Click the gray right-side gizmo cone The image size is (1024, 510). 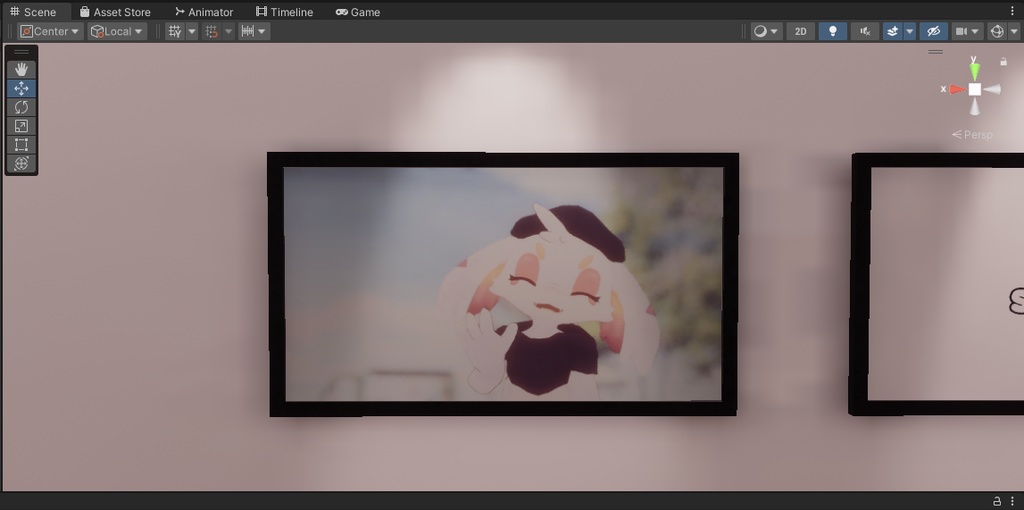coord(993,89)
